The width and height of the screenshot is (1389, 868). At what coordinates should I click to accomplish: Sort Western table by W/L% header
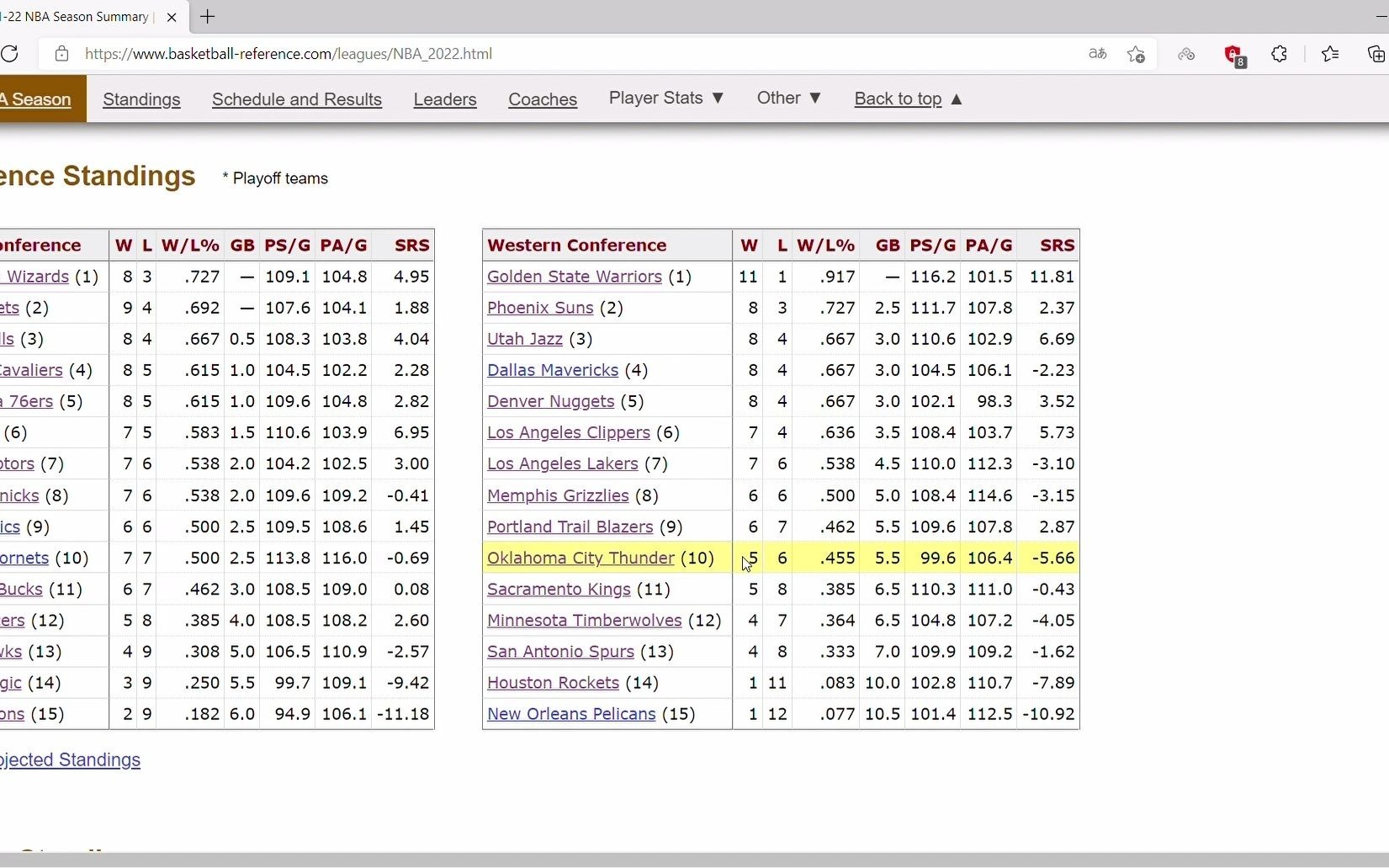click(825, 246)
